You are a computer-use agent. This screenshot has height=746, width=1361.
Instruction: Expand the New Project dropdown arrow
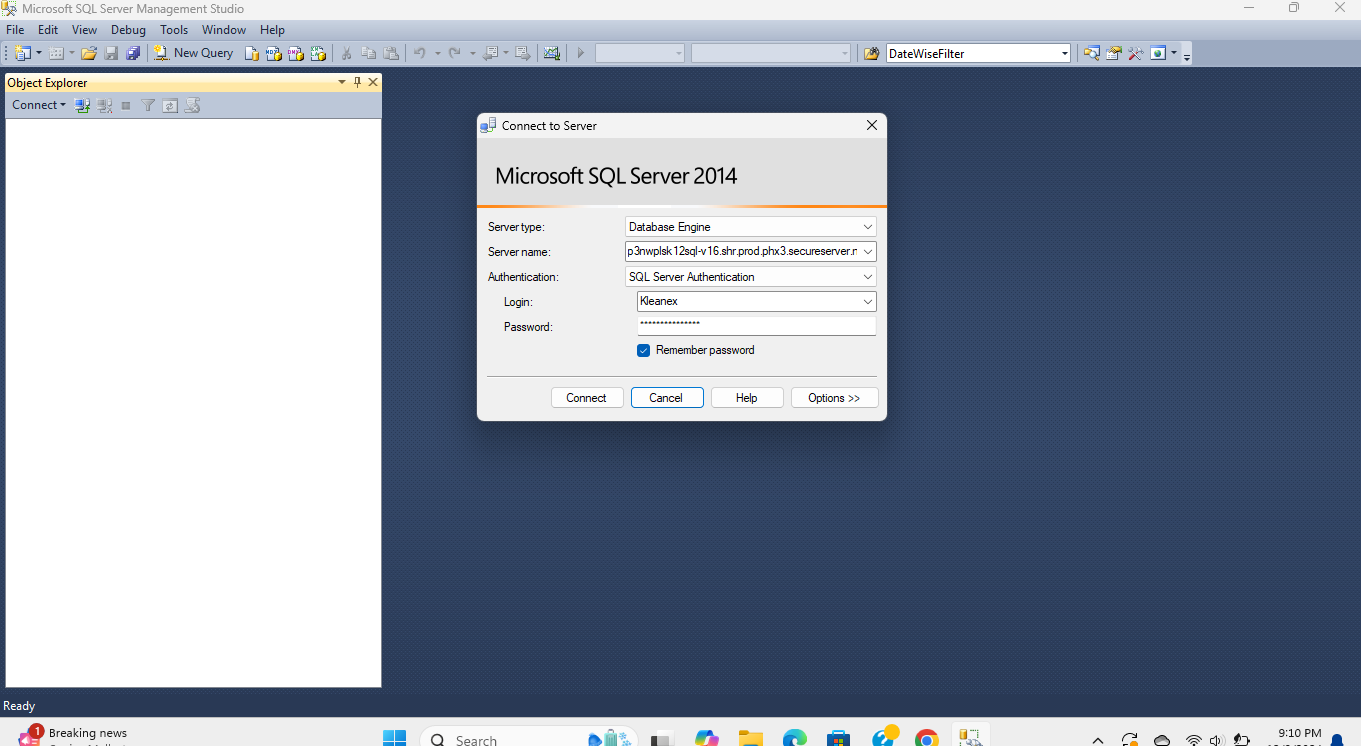tap(39, 53)
